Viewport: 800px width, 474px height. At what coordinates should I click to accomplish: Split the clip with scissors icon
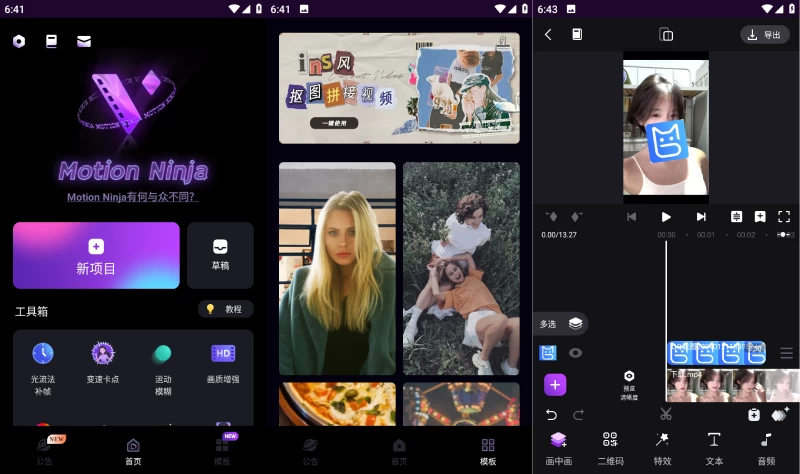666,414
